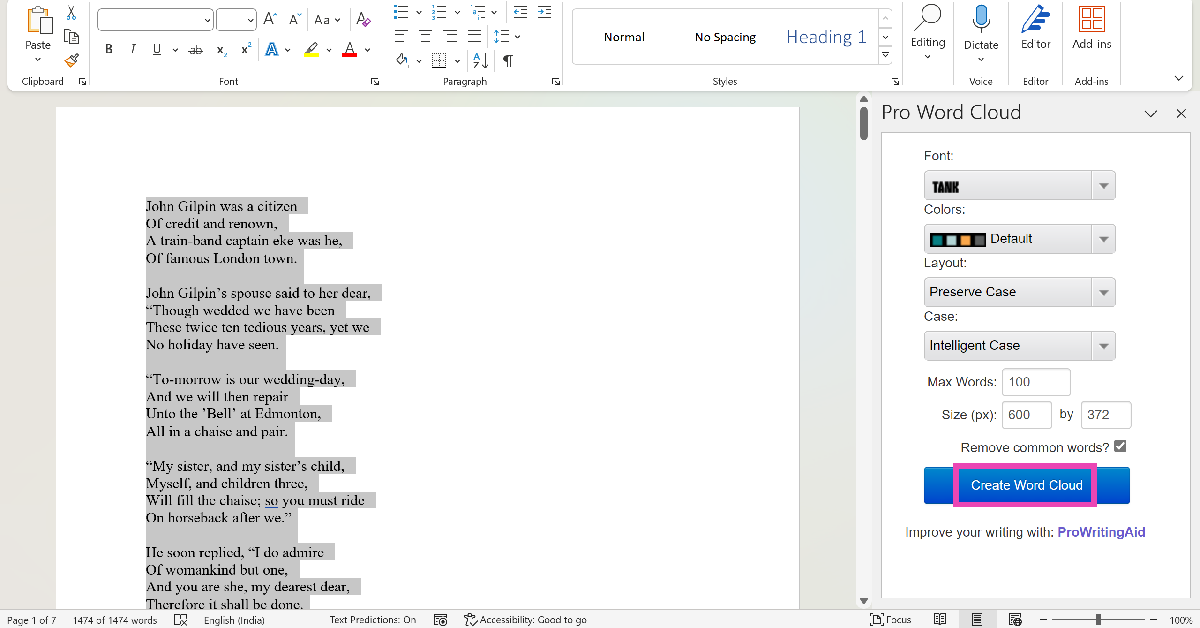The height and width of the screenshot is (628, 1200).
Task: Open the Intelligent Case dropdown
Action: click(1019, 346)
